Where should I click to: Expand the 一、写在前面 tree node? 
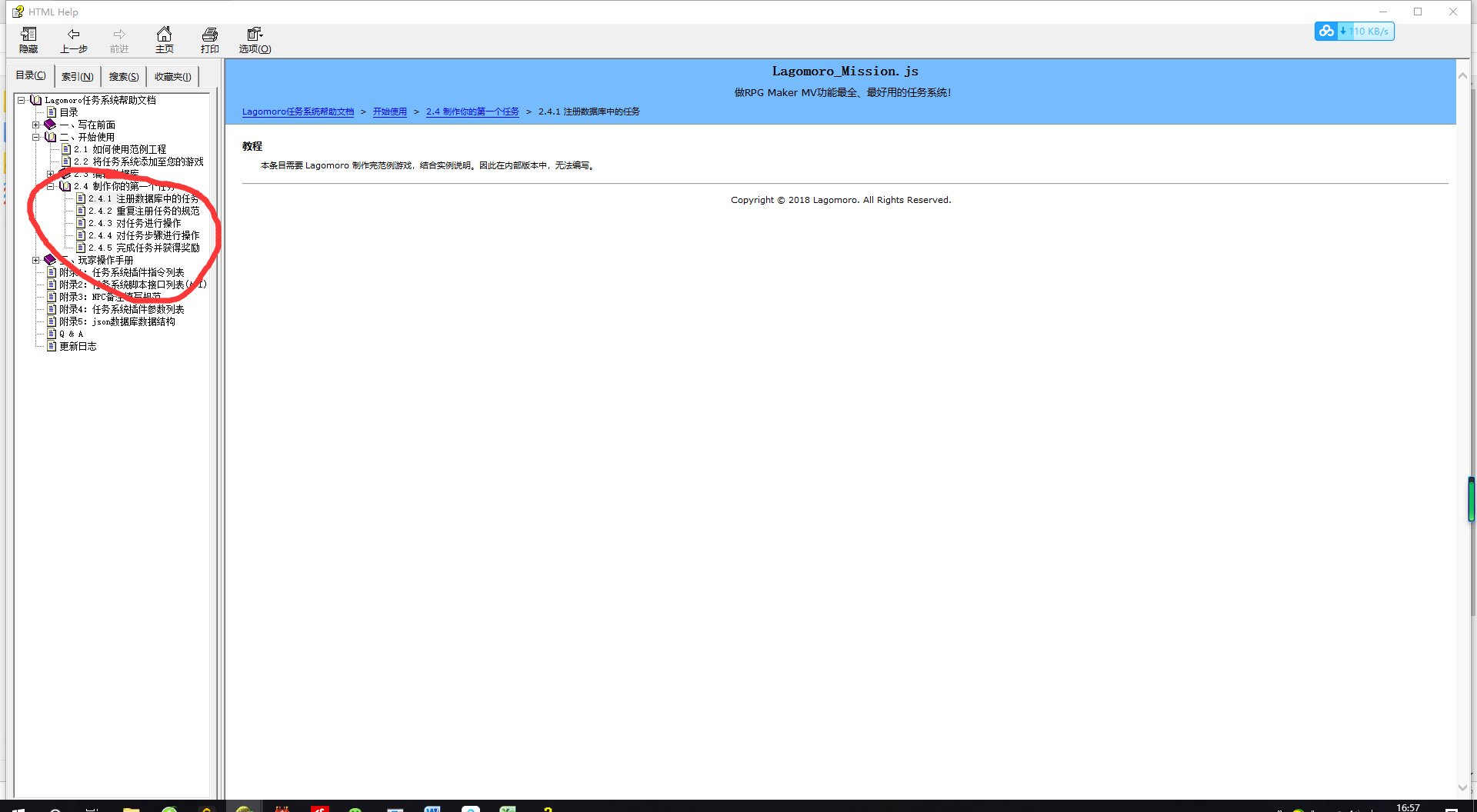pos(35,125)
